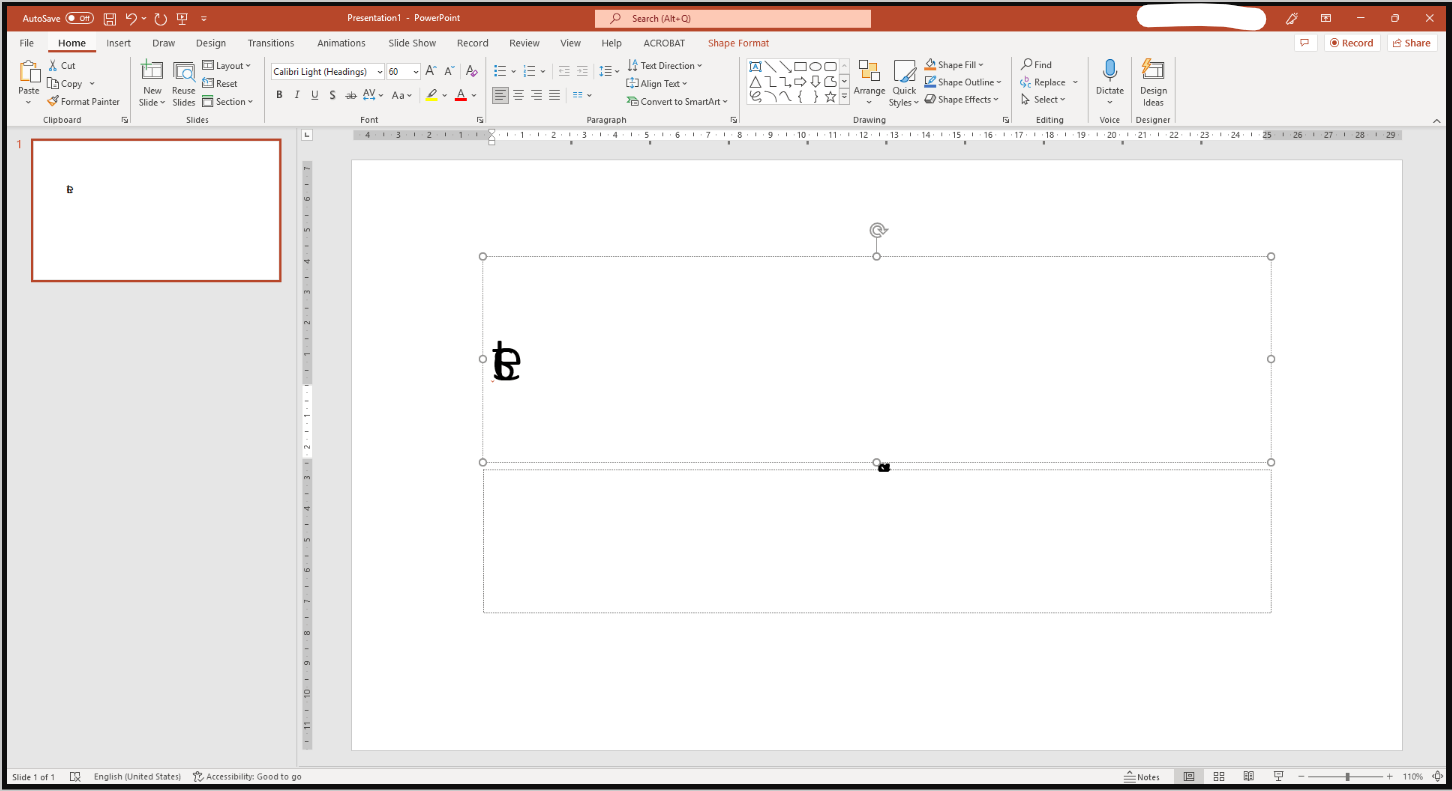The image size is (1452, 791).
Task: Increase the font size
Action: pos(431,71)
